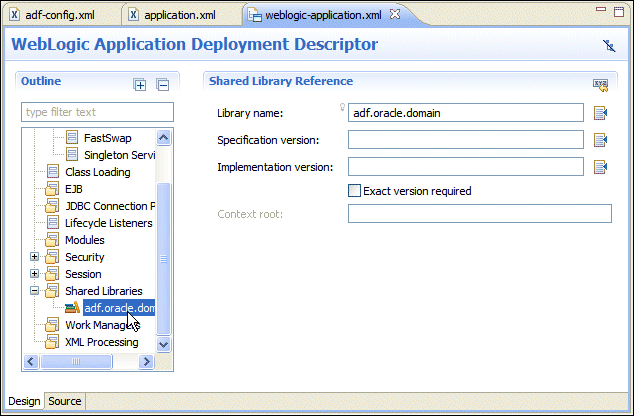Select the Lifecycle Listeners item

tap(109, 223)
